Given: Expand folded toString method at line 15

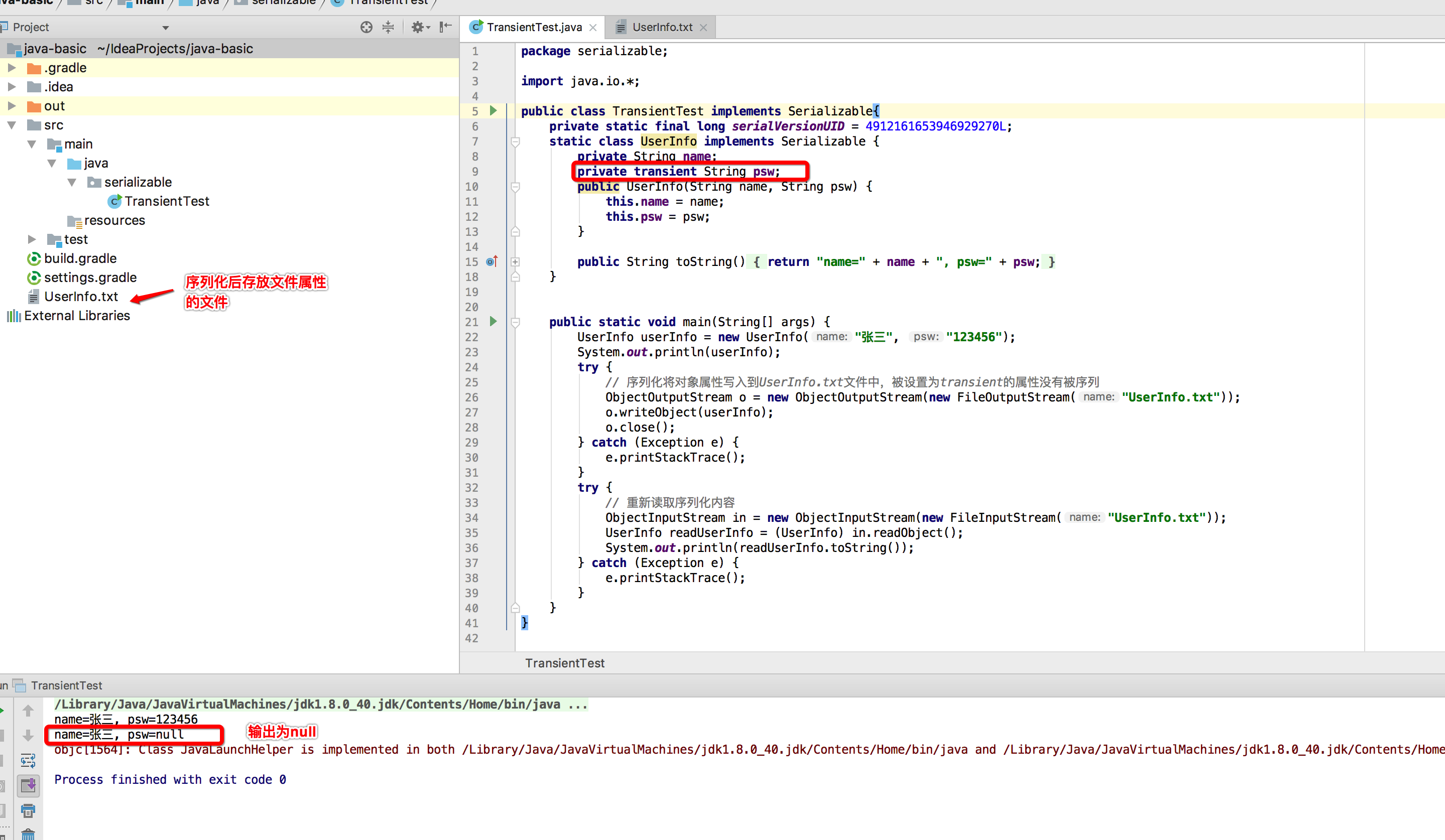Looking at the screenshot, I should point(515,262).
